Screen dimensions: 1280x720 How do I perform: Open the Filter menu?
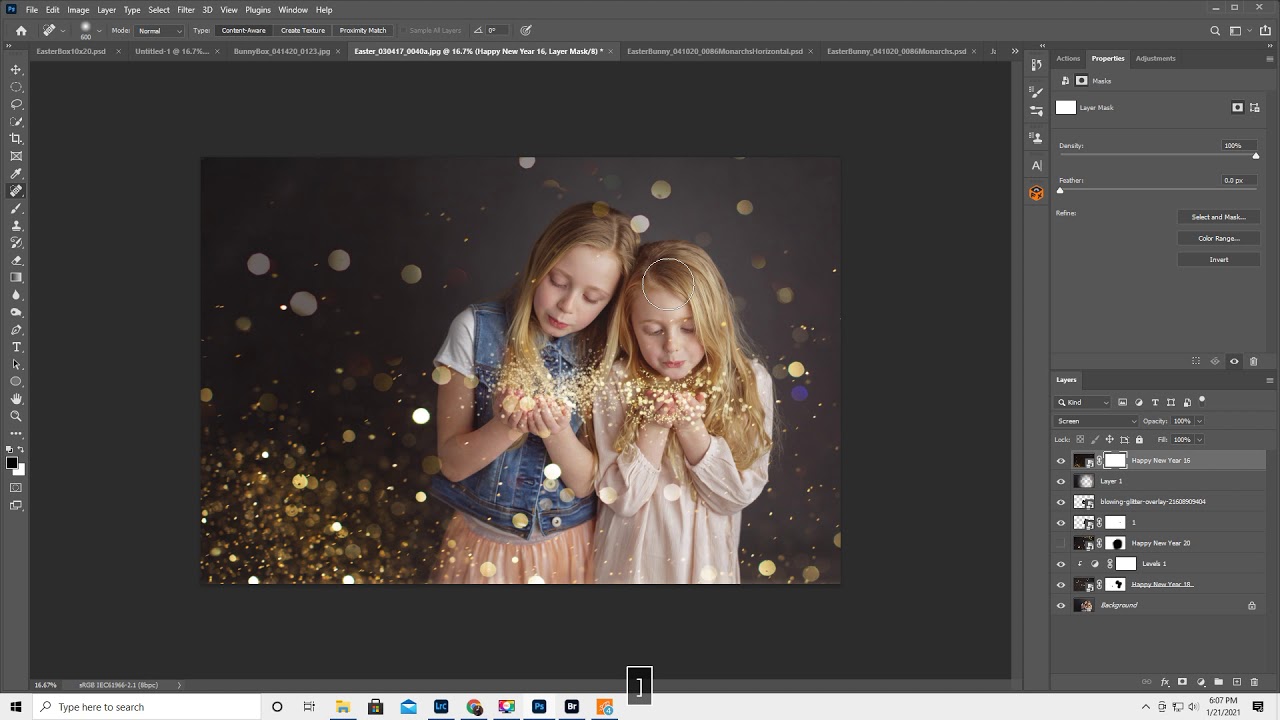click(186, 10)
